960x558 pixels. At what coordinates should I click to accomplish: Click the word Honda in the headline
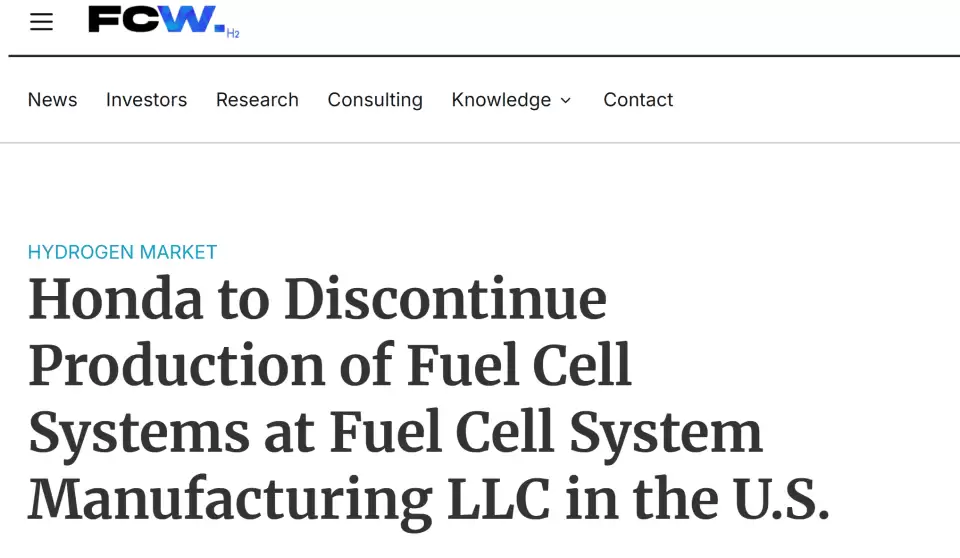pyautogui.click(x=116, y=299)
